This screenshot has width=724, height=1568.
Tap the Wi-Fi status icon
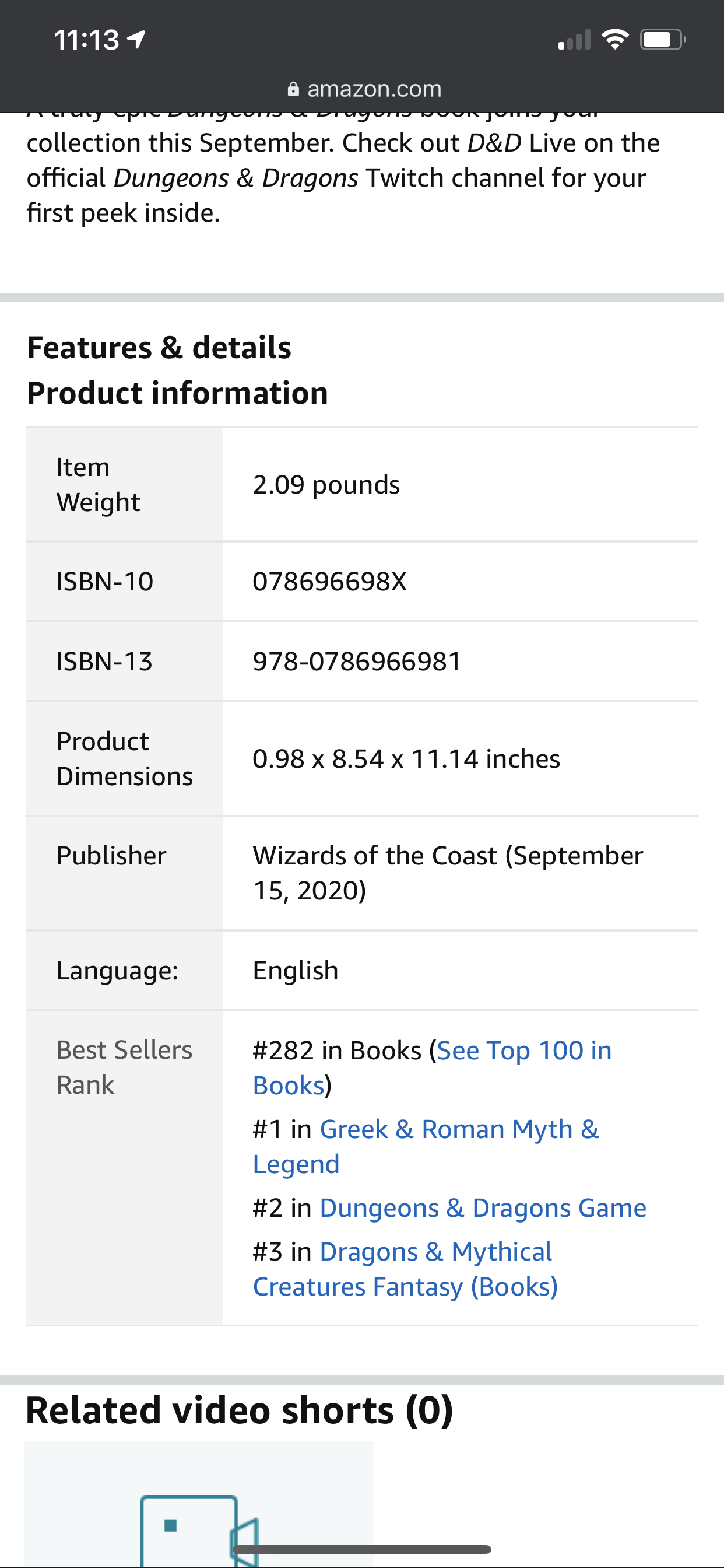[x=614, y=40]
